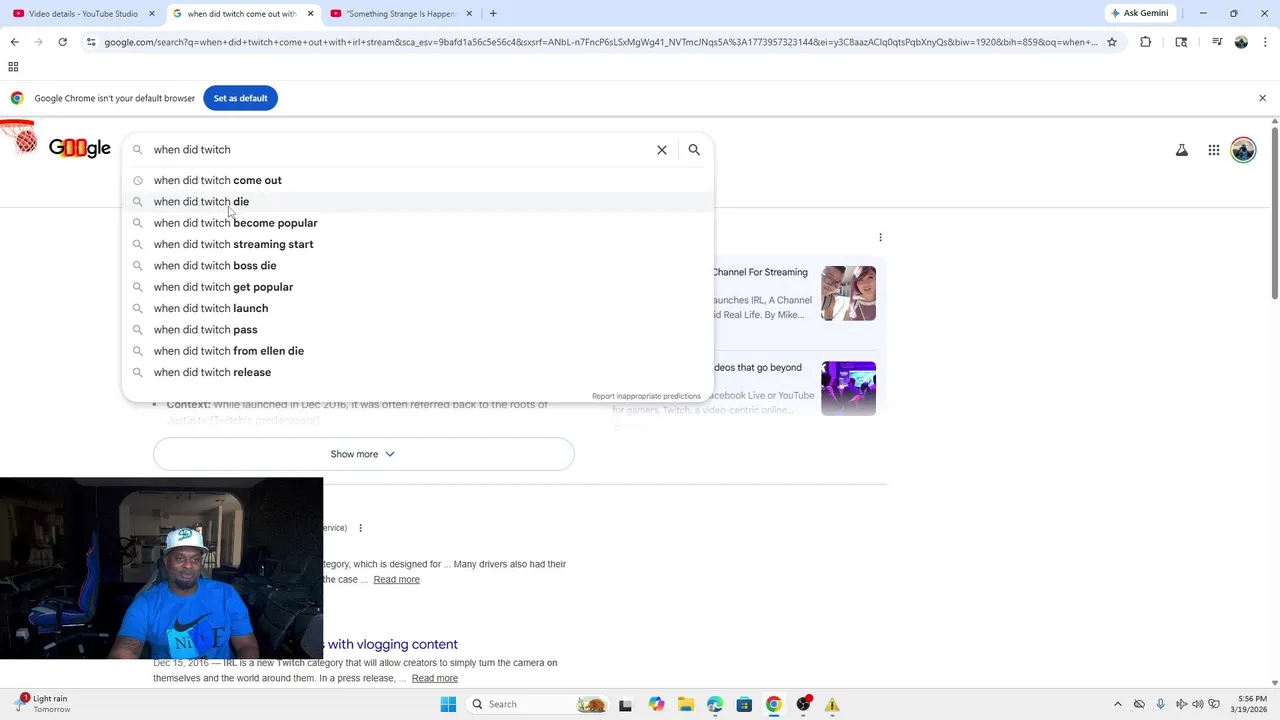Click Report inappropriate predictions link
The width and height of the screenshot is (1280, 720).
coord(646,396)
